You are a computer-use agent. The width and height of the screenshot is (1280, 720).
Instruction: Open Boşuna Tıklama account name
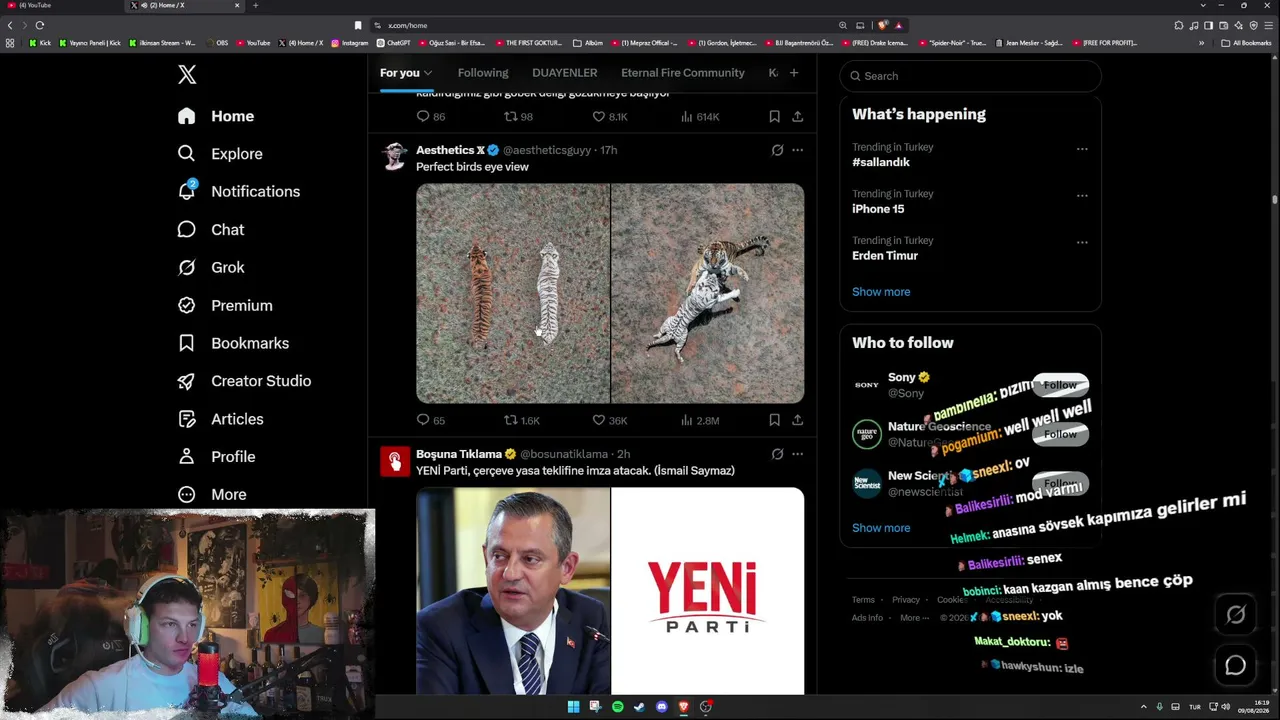(459, 454)
